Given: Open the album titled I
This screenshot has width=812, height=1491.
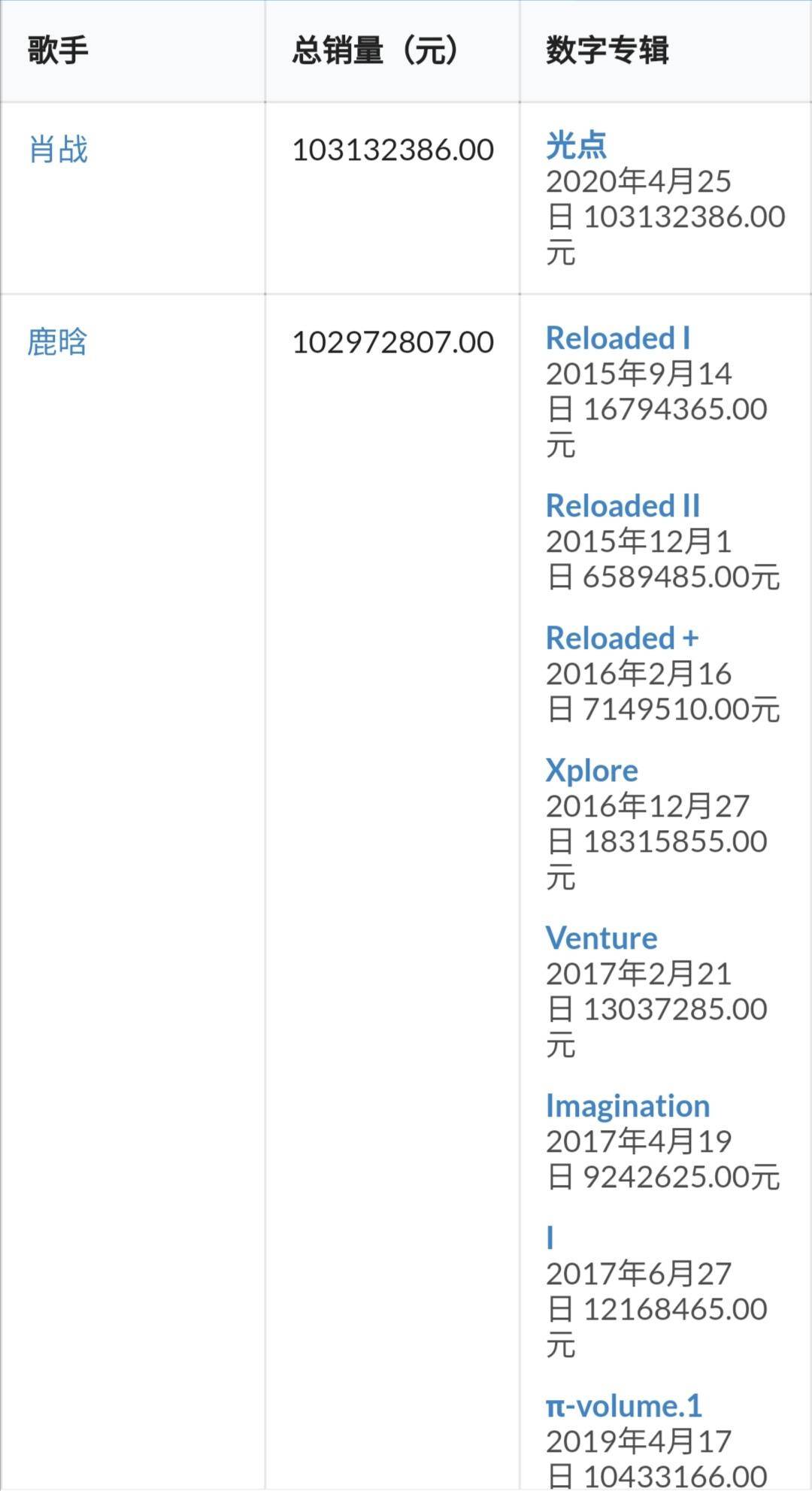Looking at the screenshot, I should tap(550, 1238).
